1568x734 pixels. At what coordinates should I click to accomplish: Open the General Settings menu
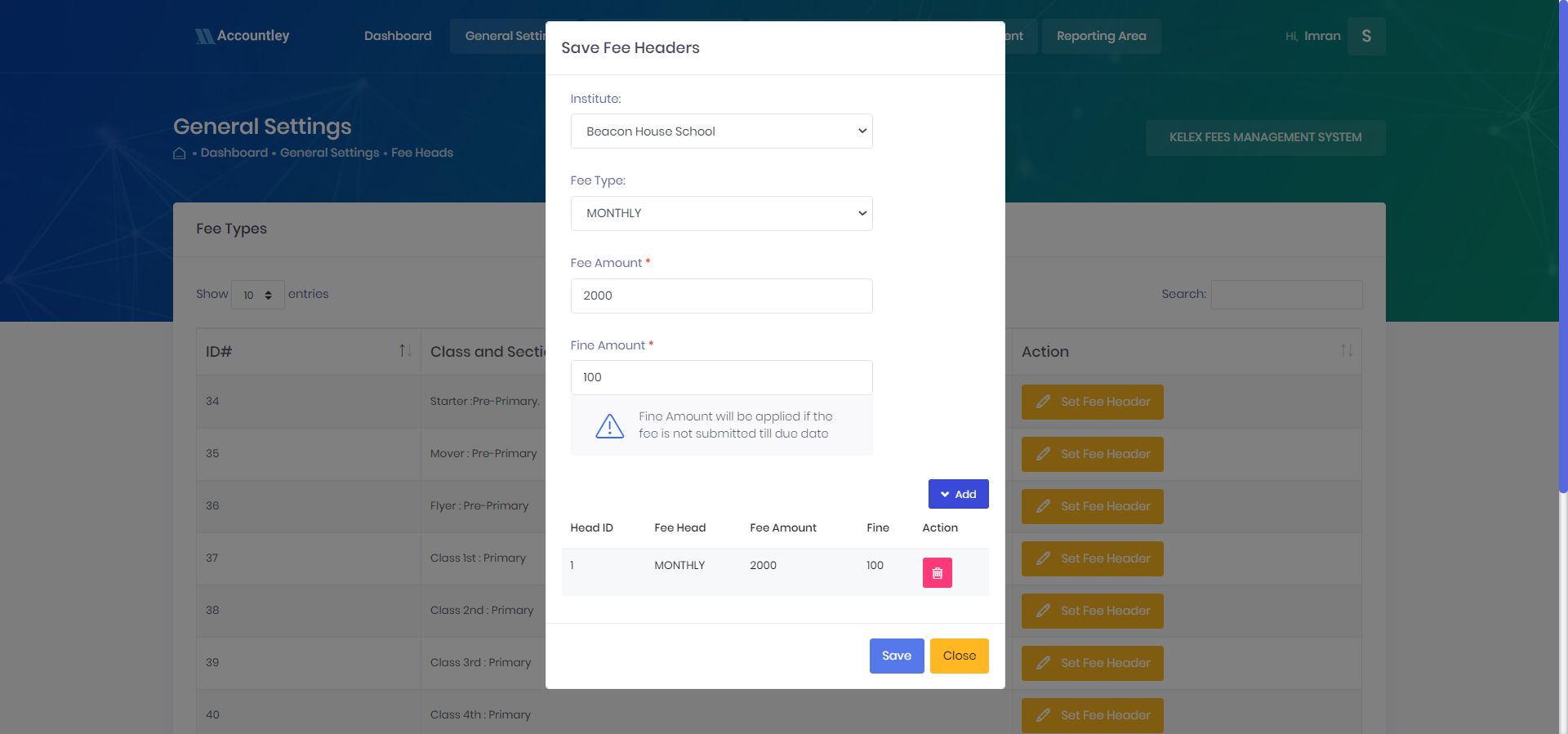click(498, 36)
